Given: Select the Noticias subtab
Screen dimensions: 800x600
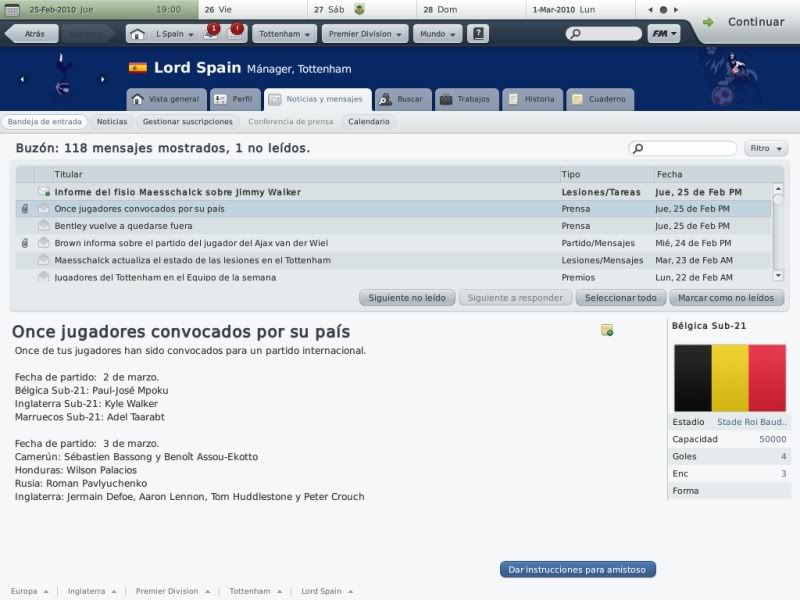Looking at the screenshot, I should pyautogui.click(x=112, y=121).
